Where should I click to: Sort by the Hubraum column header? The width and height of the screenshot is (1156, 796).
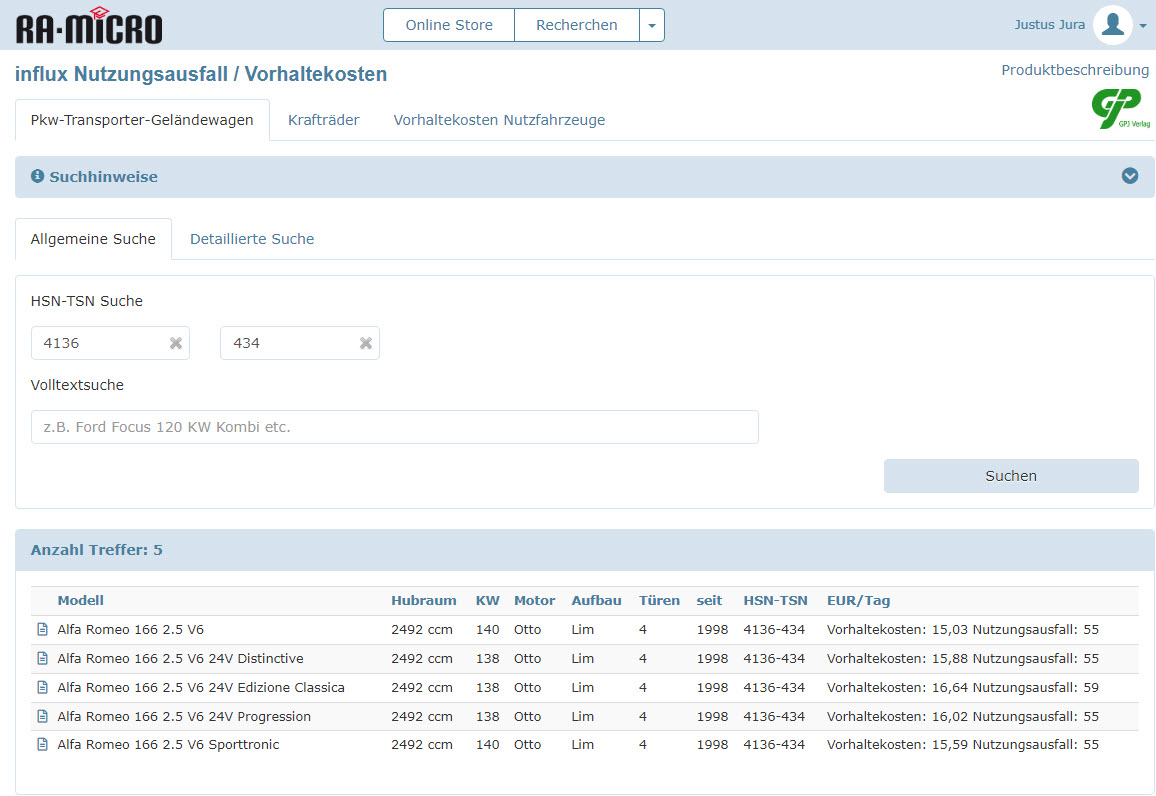pyautogui.click(x=424, y=601)
